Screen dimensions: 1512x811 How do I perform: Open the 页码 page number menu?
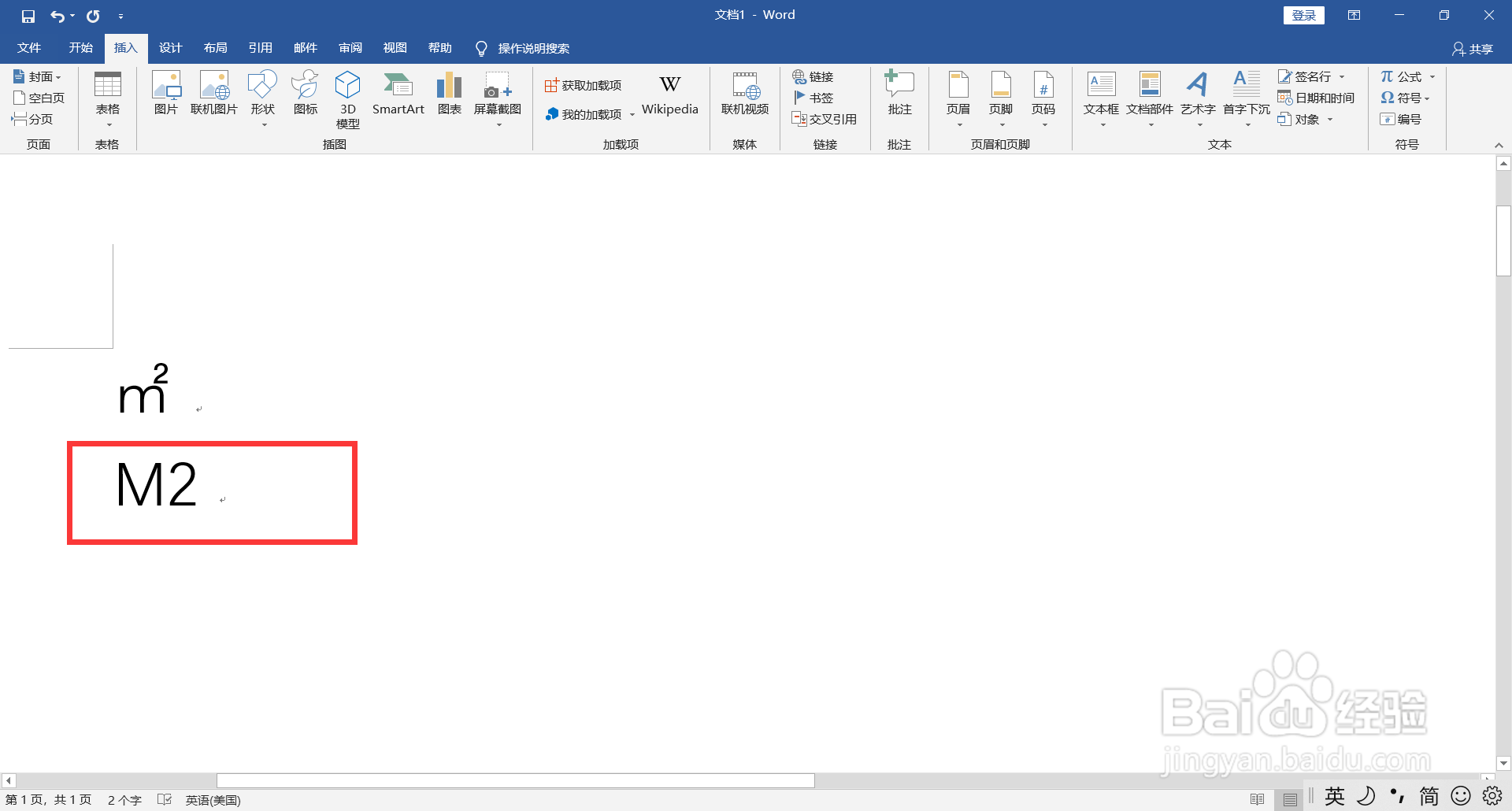point(1043,99)
